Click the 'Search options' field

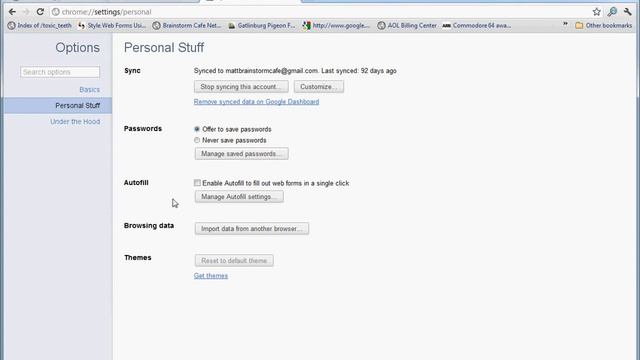pos(60,72)
